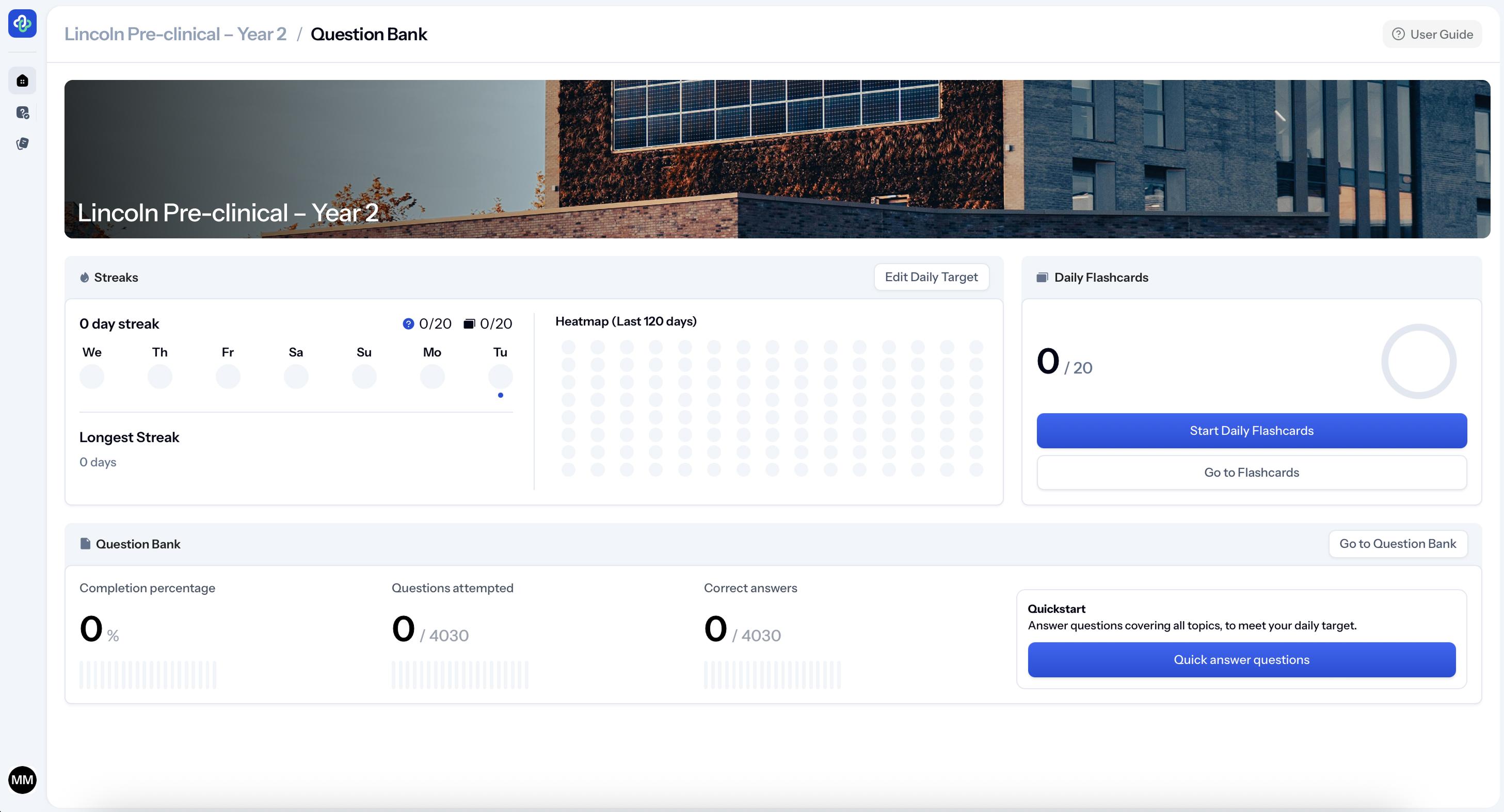
Task: Click the daily flashcards progress ring
Action: pyautogui.click(x=1418, y=361)
